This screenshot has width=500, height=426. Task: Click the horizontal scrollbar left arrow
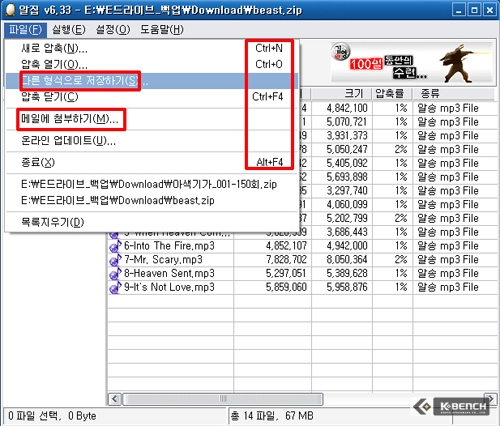pos(115,399)
